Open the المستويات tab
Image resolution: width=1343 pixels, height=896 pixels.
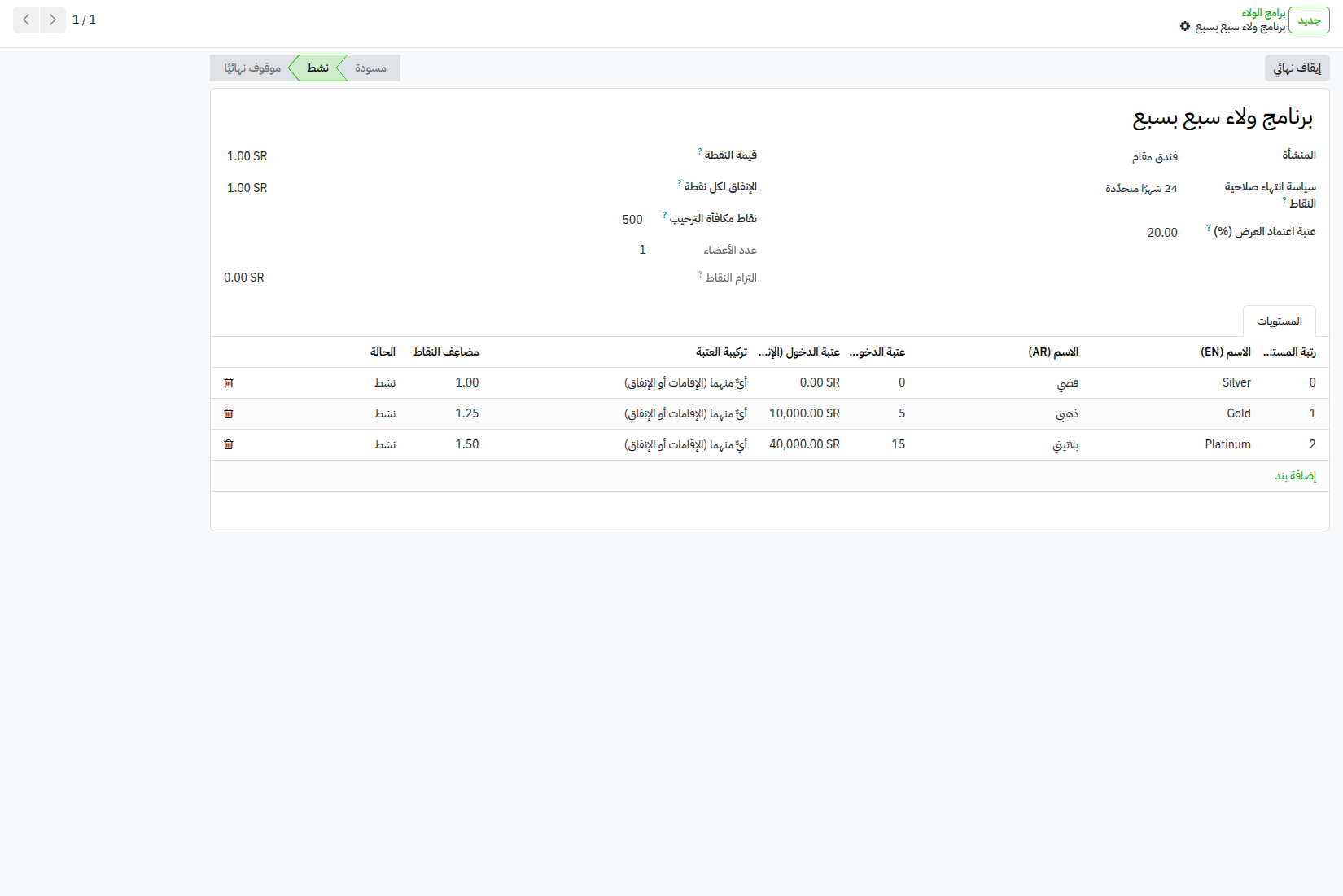[1279, 321]
